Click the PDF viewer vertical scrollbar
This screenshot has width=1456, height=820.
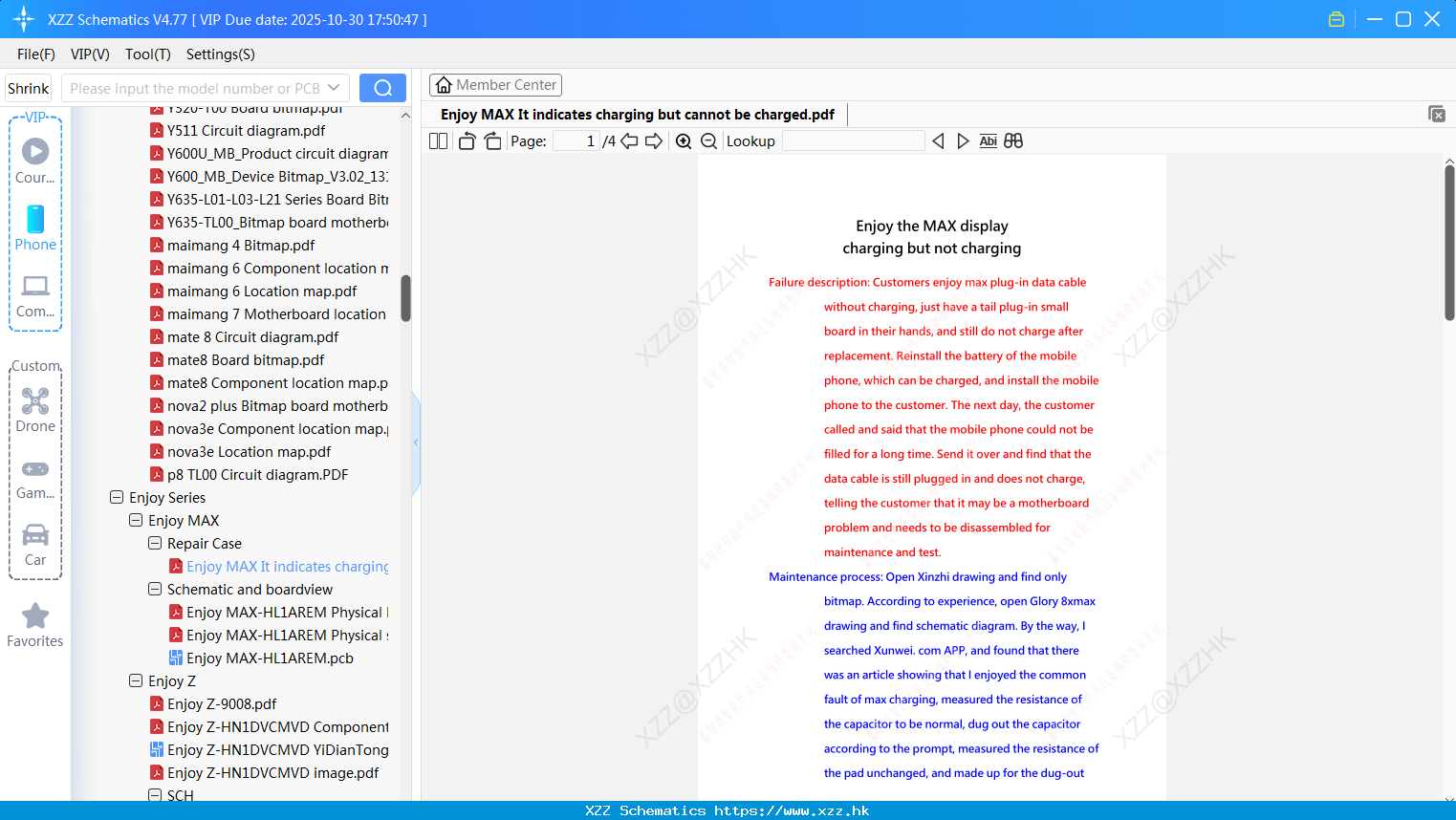coord(1449,243)
